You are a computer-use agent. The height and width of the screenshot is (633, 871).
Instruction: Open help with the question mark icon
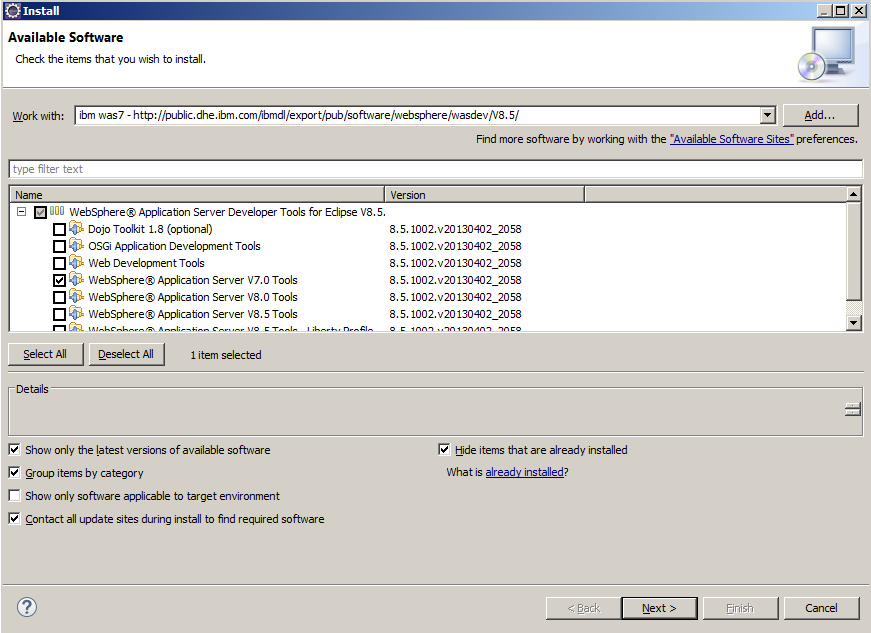click(x=27, y=607)
